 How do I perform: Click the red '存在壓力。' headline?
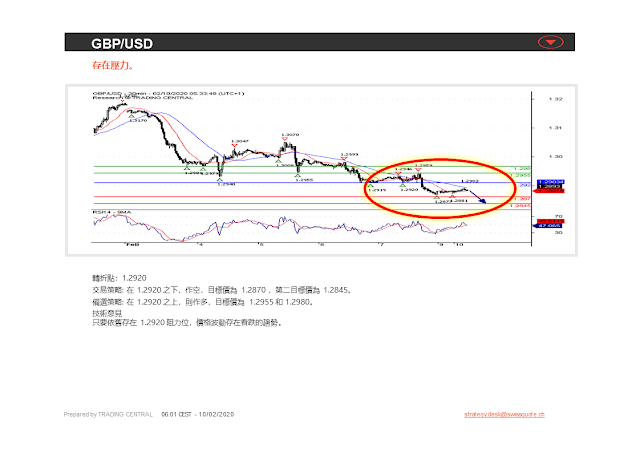[x=113, y=65]
